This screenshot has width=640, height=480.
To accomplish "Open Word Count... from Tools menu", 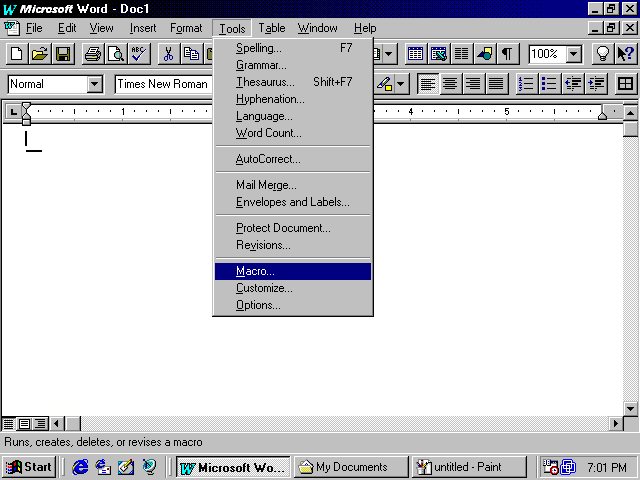I will (x=293, y=133).
